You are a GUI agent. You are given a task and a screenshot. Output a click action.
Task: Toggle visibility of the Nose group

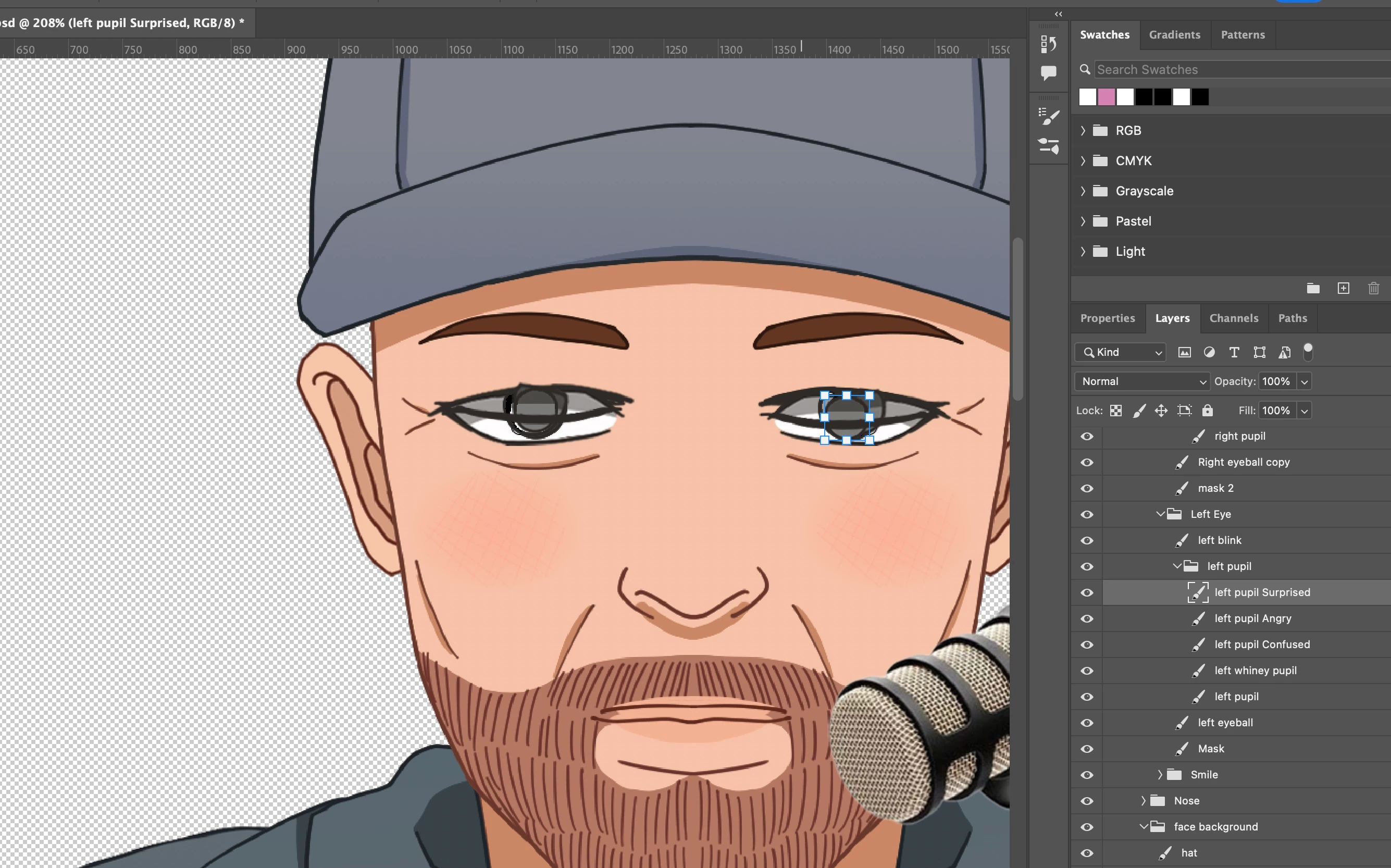(x=1087, y=801)
